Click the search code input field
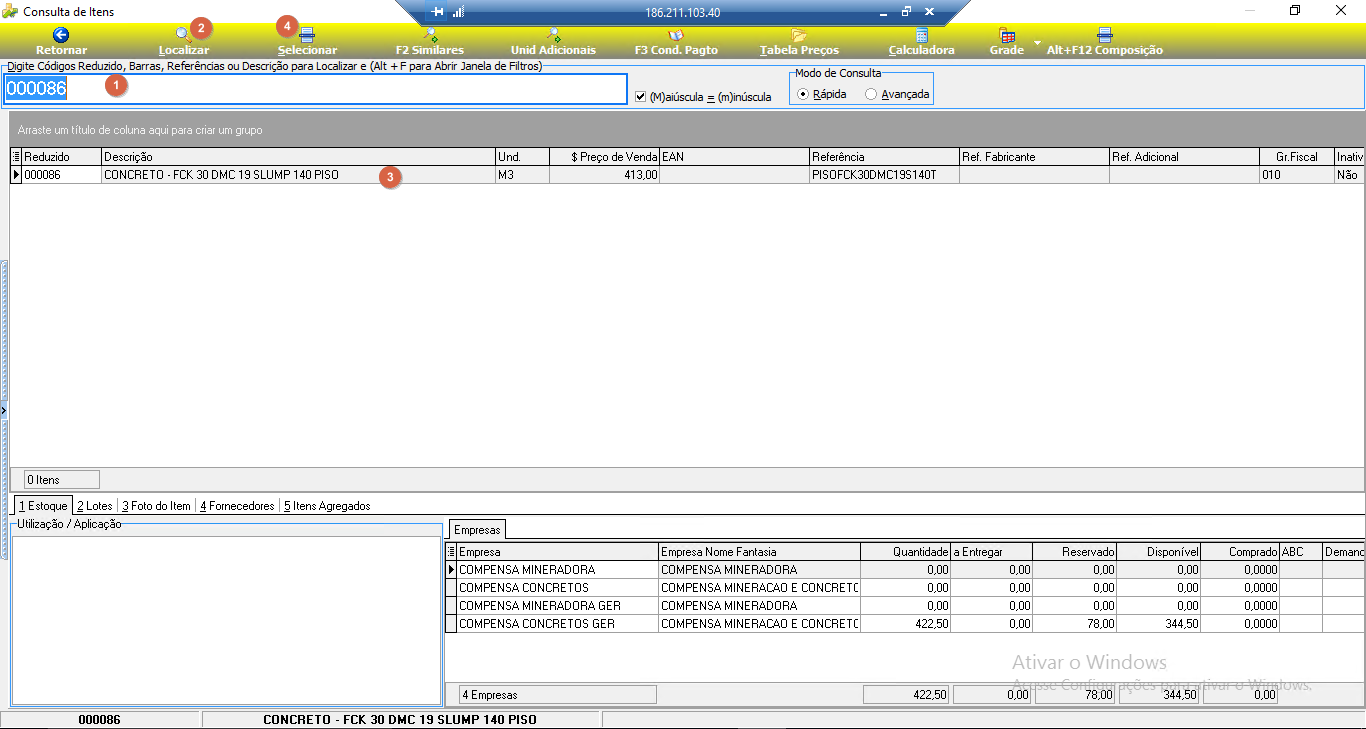Image resolution: width=1366 pixels, height=729 pixels. tap(316, 89)
